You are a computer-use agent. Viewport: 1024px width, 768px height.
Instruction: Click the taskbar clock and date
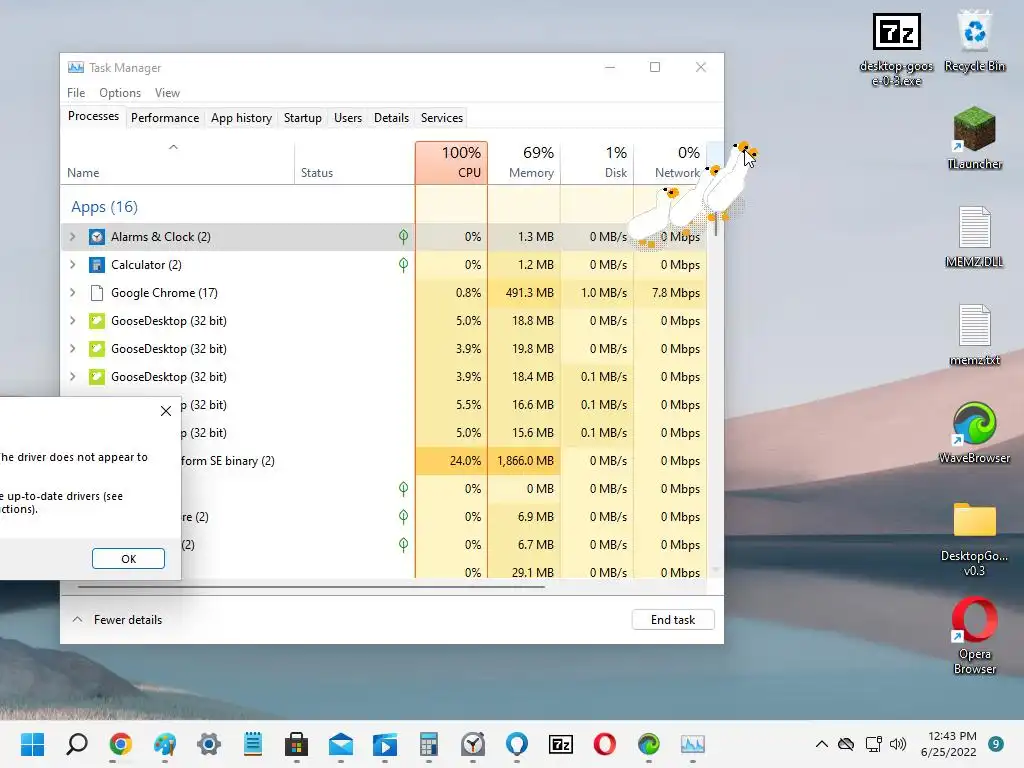pyautogui.click(x=948, y=744)
